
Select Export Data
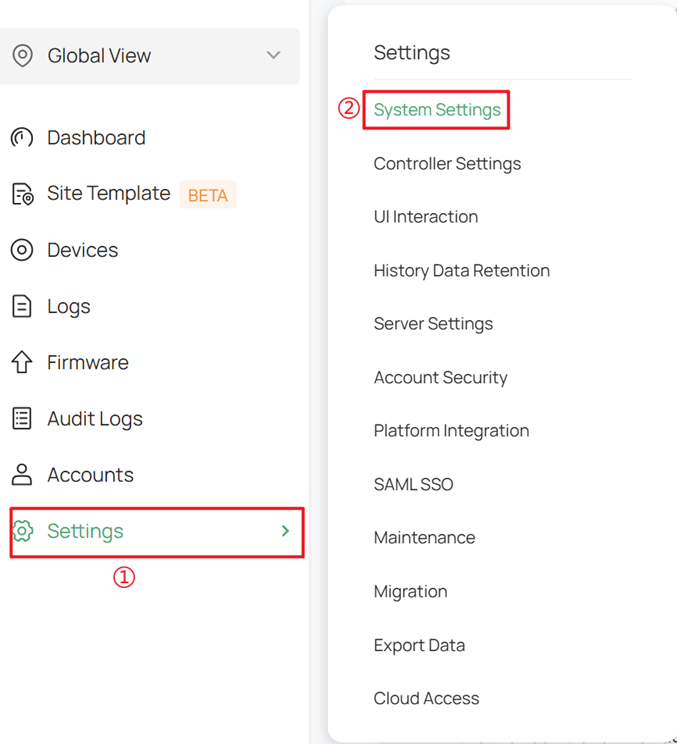tap(419, 645)
